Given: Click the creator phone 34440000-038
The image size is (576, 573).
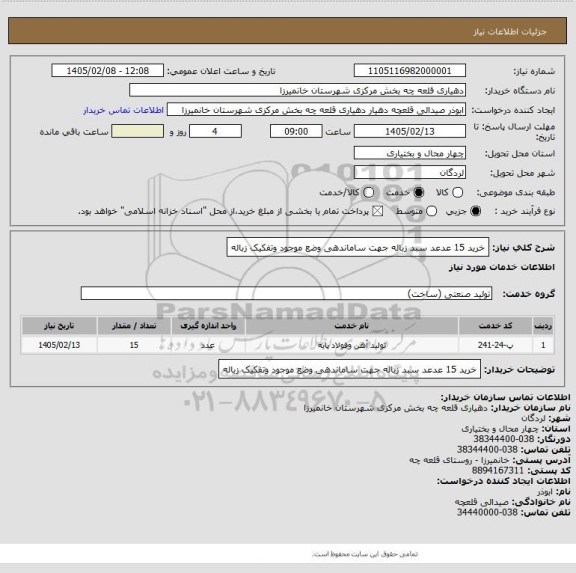Looking at the screenshot, I should pyautogui.click(x=487, y=512).
